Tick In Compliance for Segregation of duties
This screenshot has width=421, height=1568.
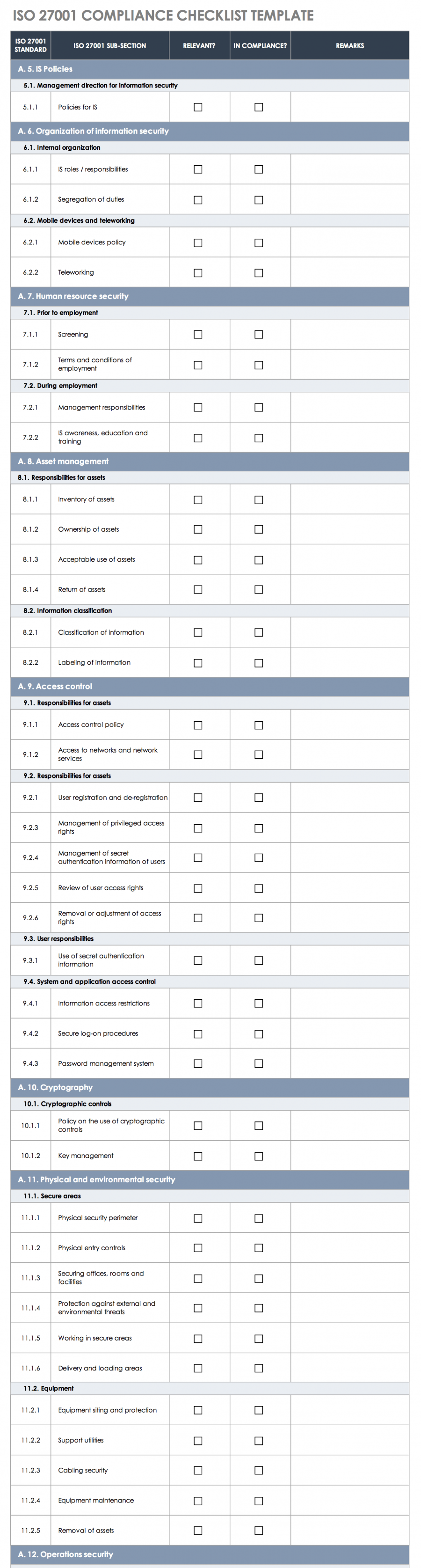(259, 200)
